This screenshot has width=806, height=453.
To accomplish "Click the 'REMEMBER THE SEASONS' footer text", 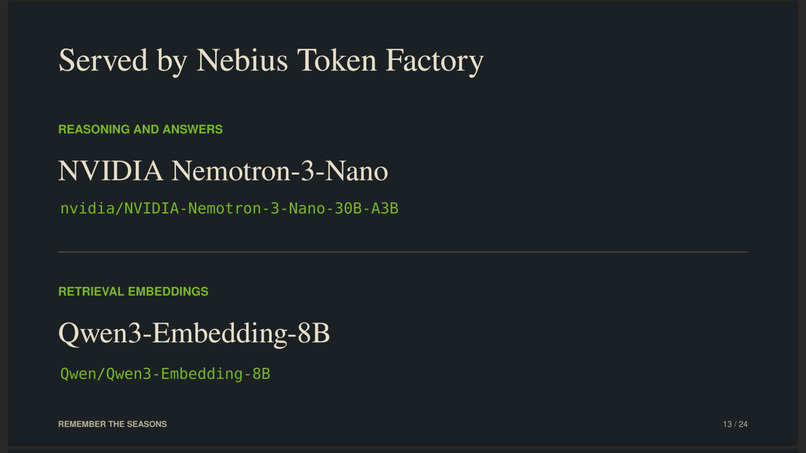I will [113, 424].
